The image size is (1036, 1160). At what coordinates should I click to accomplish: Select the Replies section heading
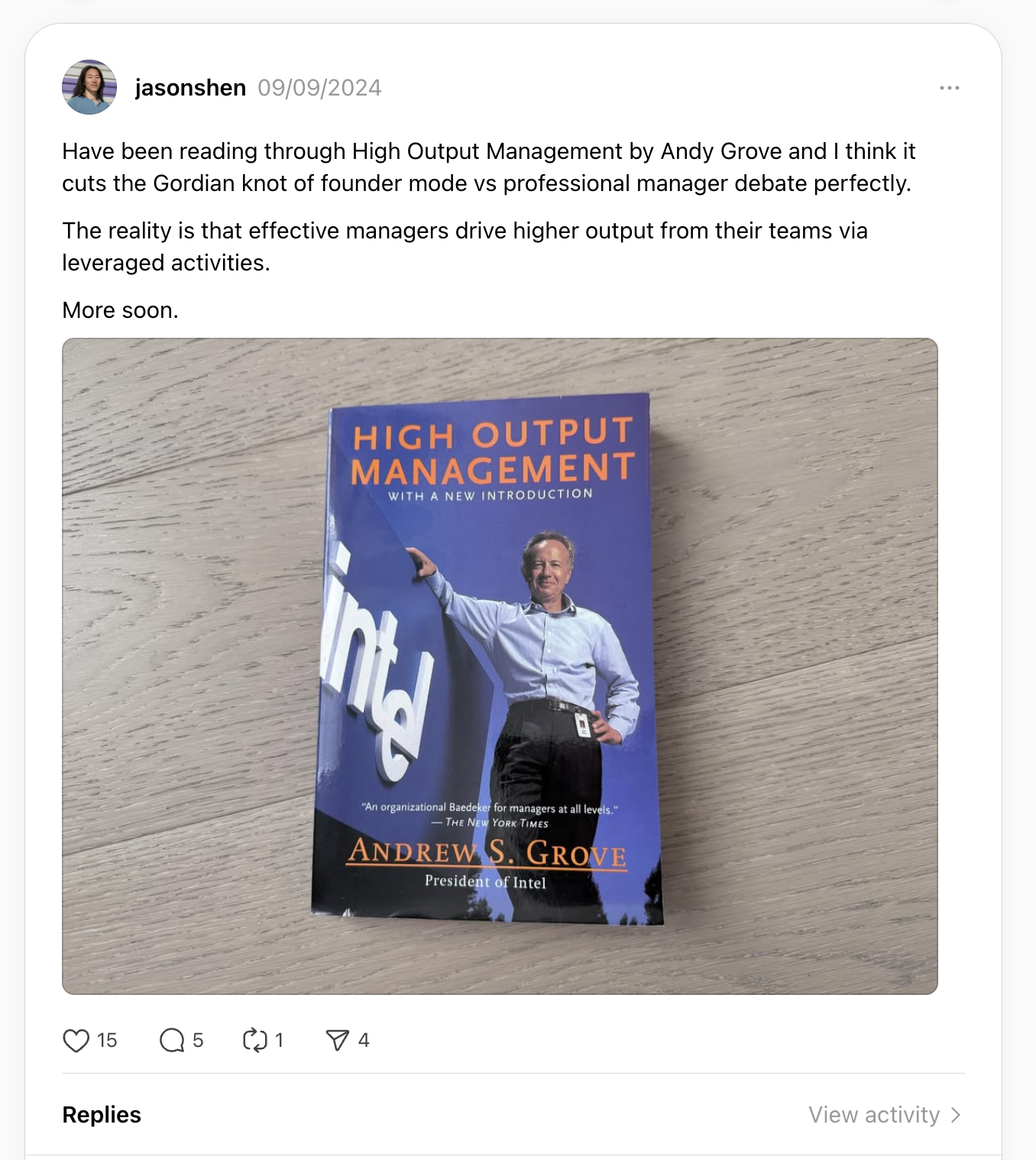[x=102, y=1115]
